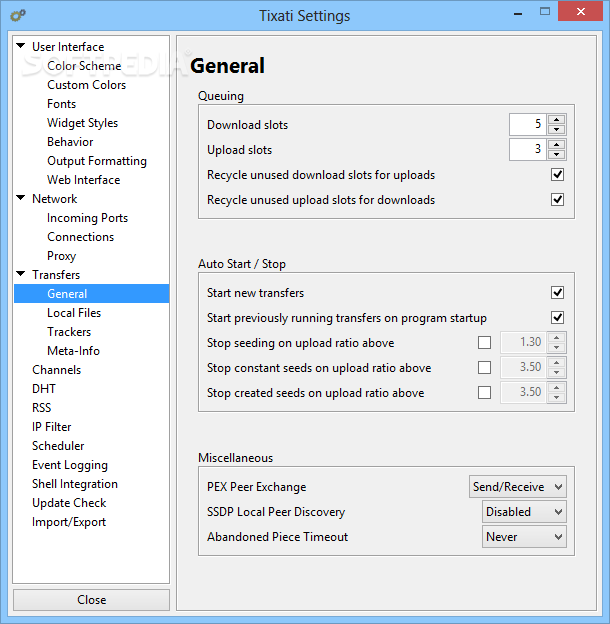The height and width of the screenshot is (624, 610).
Task: Click the Upload slots value field
Action: point(528,149)
